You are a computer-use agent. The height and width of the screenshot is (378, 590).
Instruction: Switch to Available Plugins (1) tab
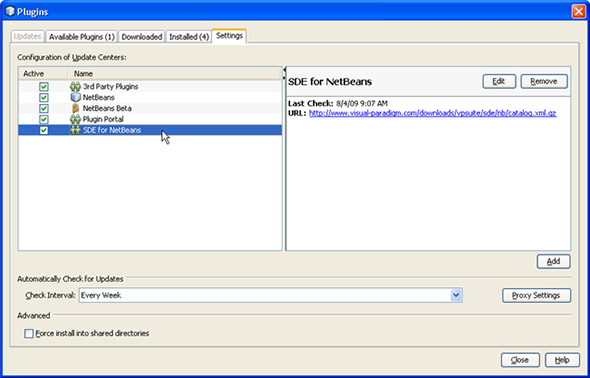pyautogui.click(x=82, y=37)
